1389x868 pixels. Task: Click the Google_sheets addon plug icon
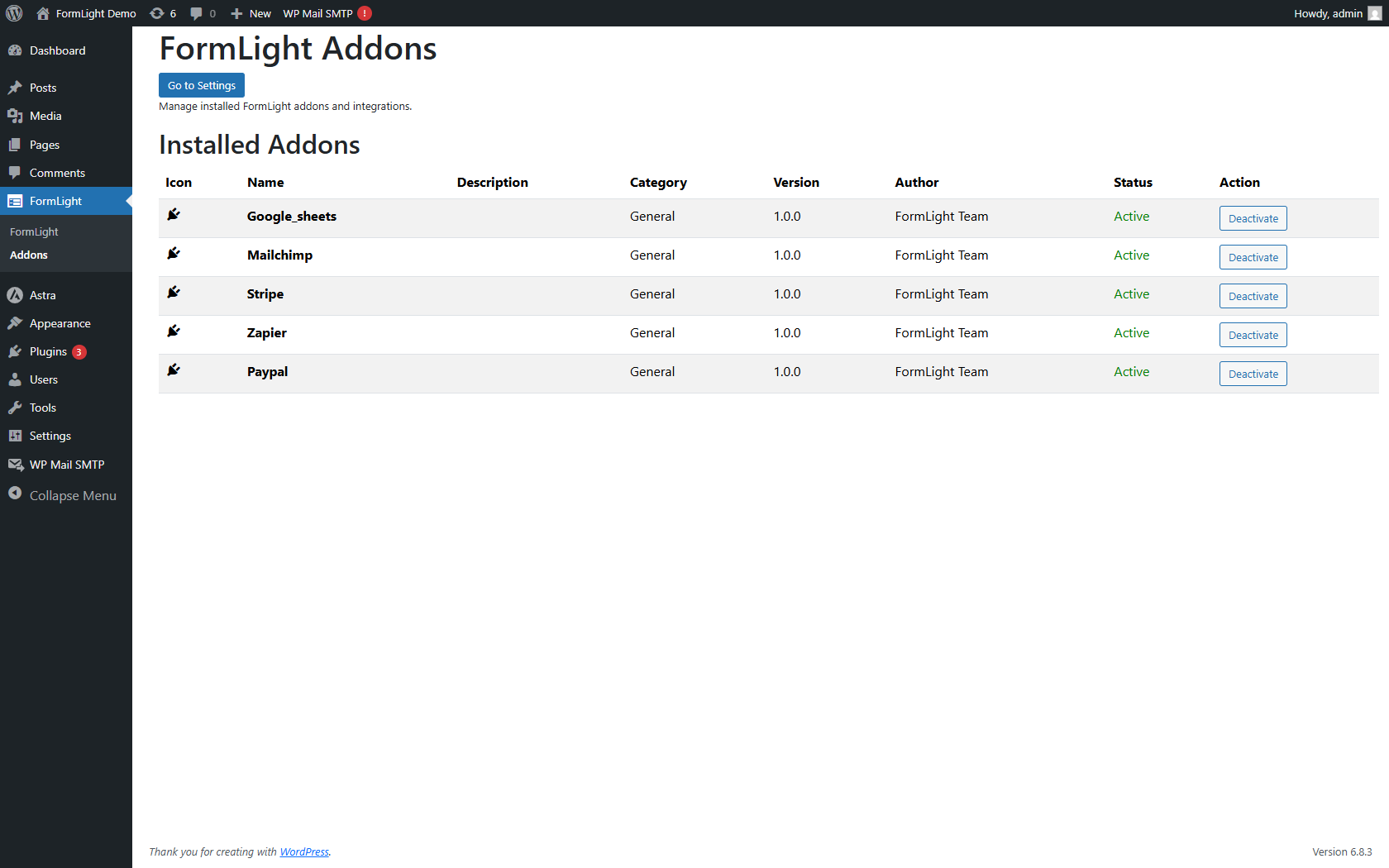(173, 215)
